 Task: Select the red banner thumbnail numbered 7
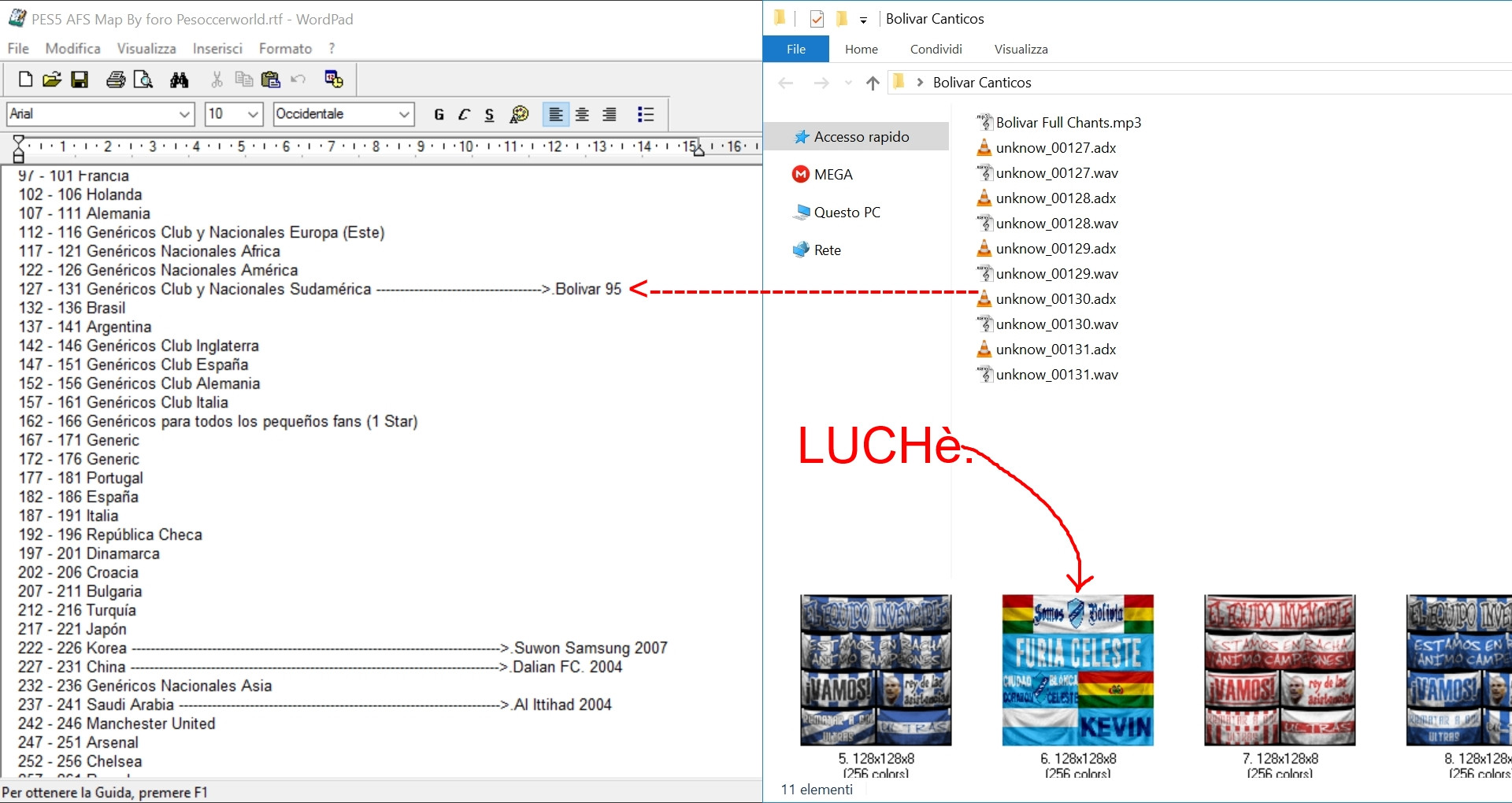1280,670
